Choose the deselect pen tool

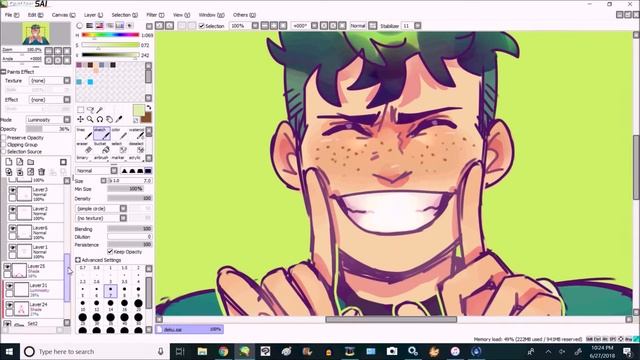pyautogui.click(x=137, y=148)
